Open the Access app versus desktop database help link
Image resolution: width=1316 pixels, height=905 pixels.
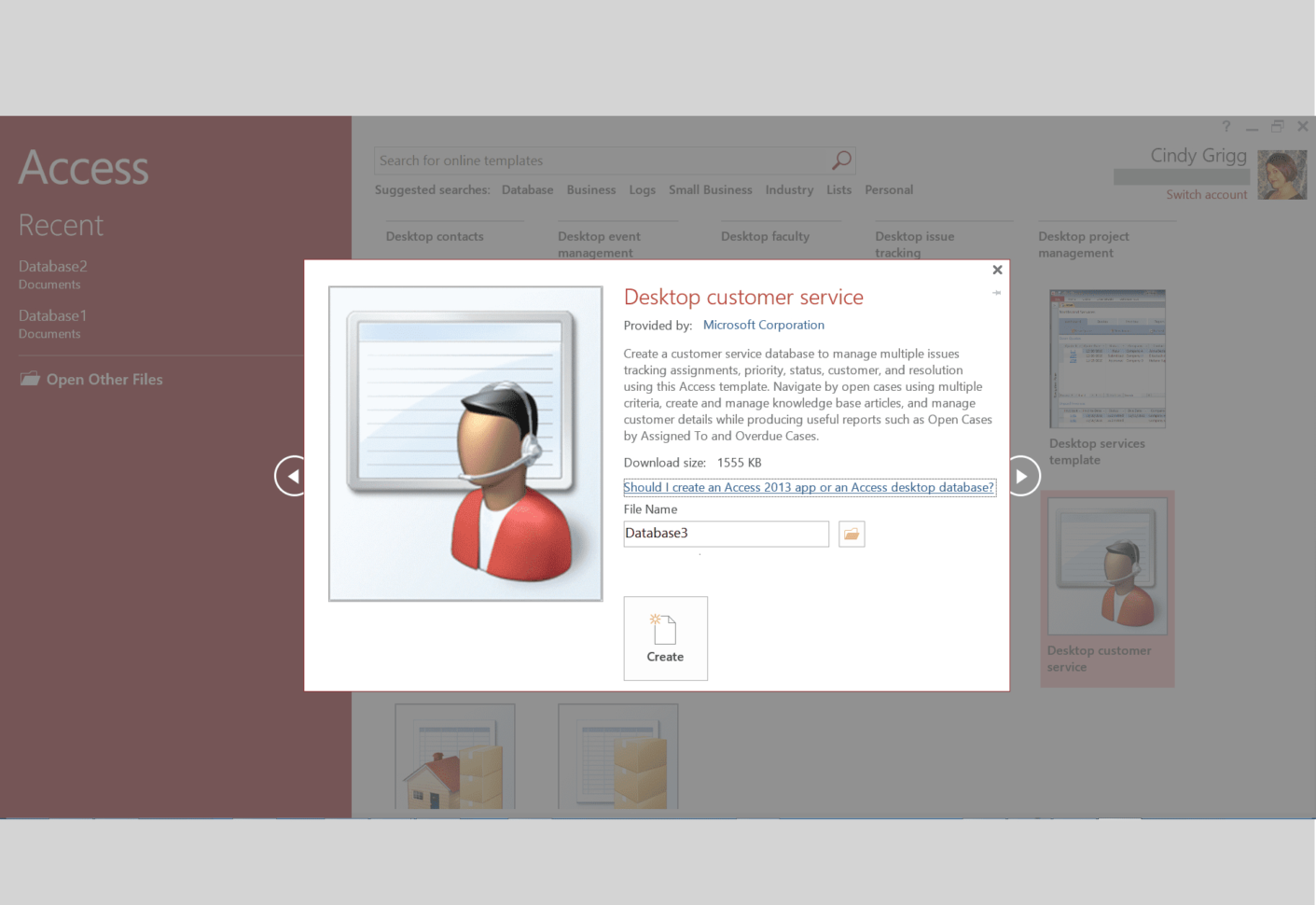[x=808, y=487]
